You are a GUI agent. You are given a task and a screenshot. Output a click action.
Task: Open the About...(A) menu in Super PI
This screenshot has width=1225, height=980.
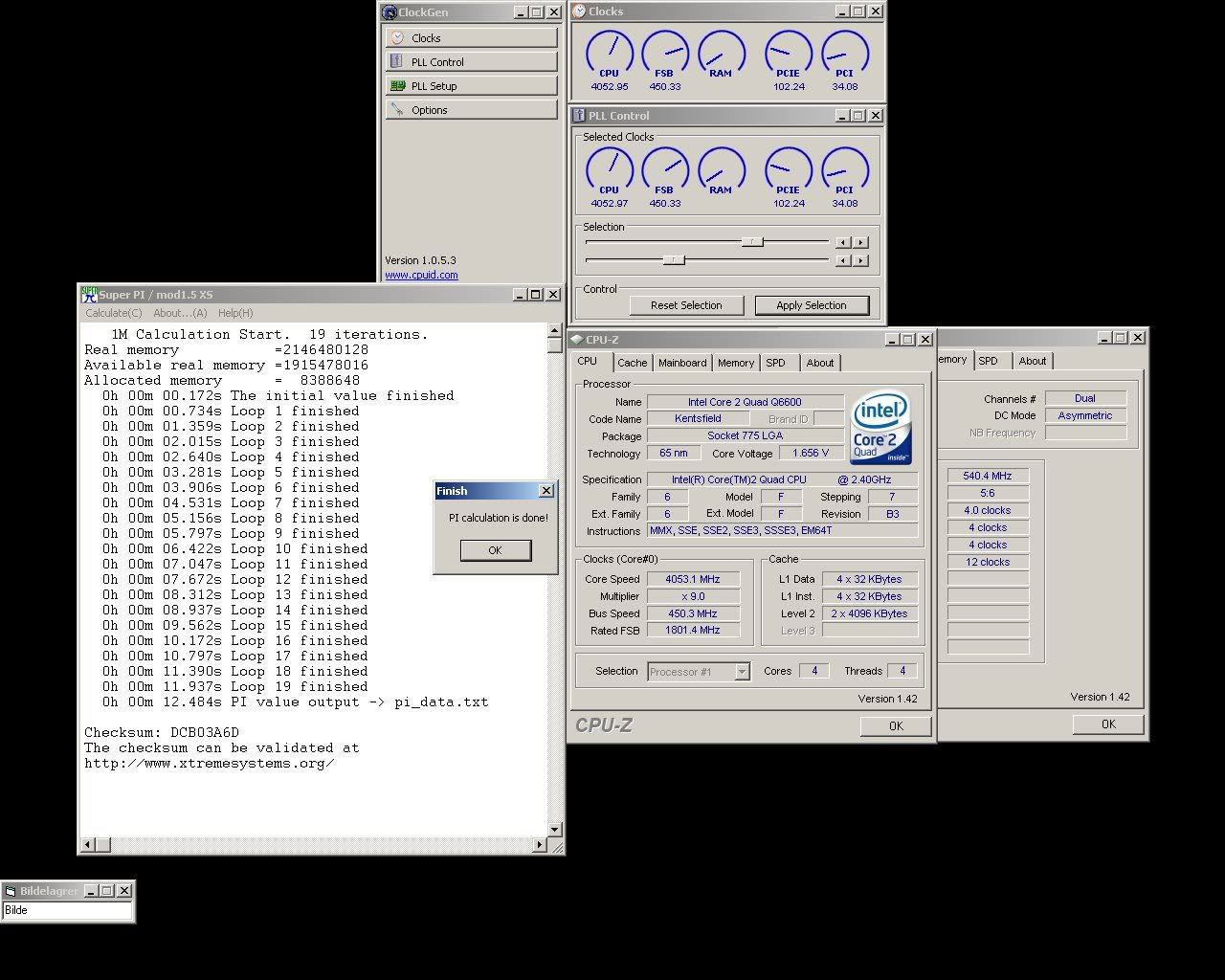pos(180,313)
